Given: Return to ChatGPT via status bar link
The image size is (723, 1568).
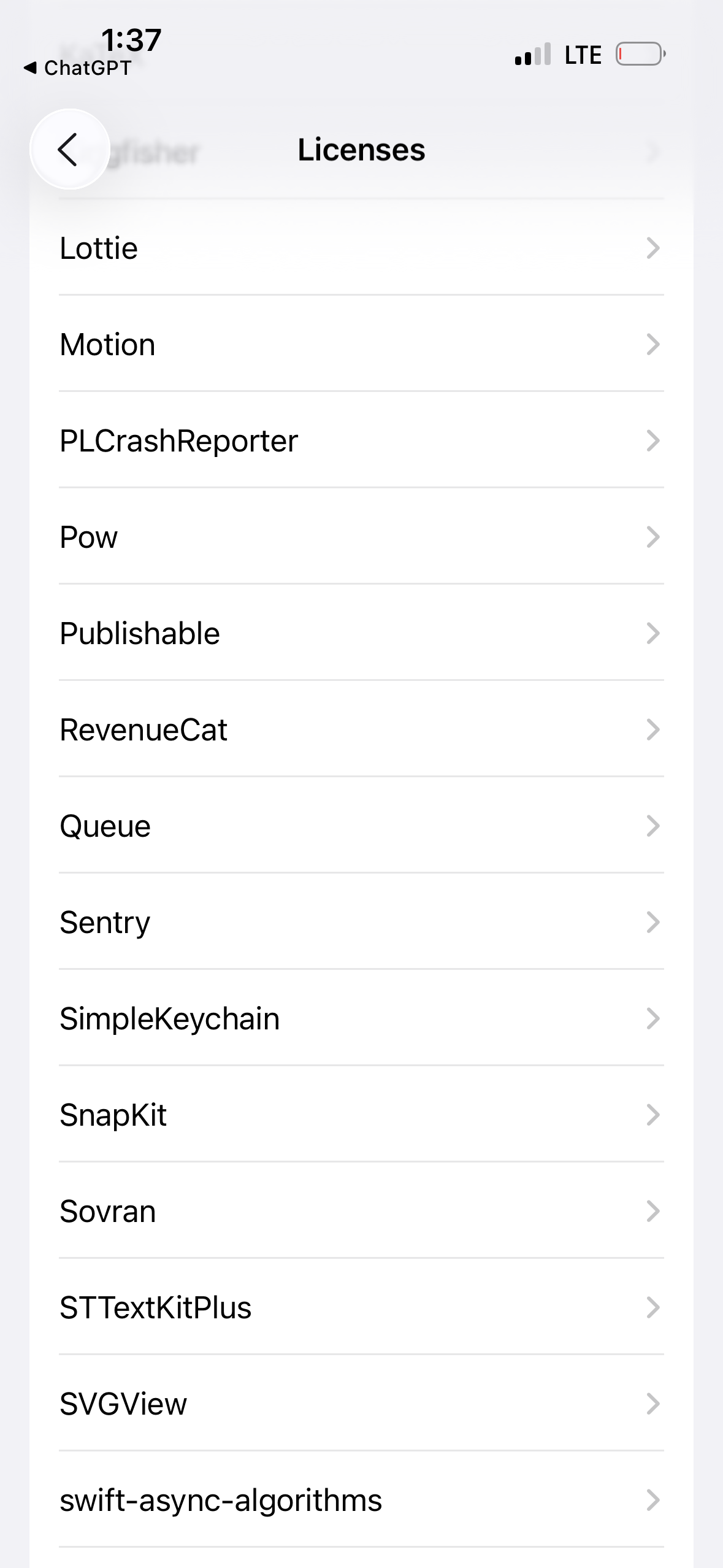Looking at the screenshot, I should [x=78, y=68].
